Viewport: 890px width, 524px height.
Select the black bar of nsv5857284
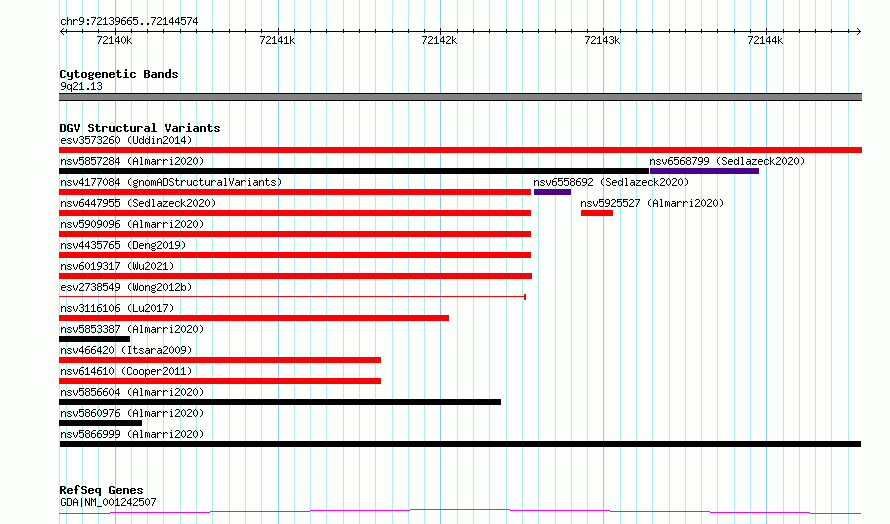pyautogui.click(x=354, y=171)
